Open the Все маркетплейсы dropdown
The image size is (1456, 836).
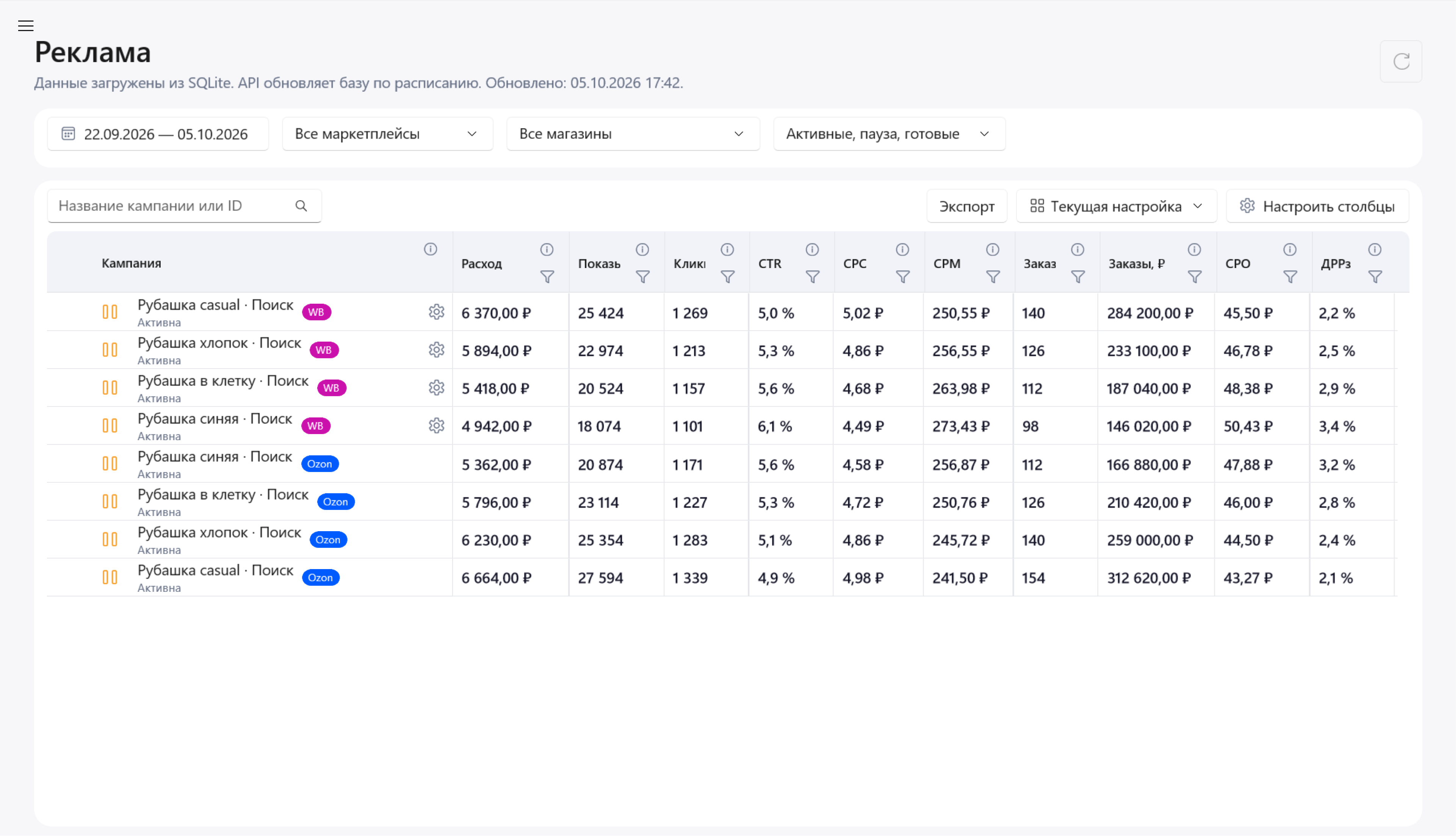(387, 134)
